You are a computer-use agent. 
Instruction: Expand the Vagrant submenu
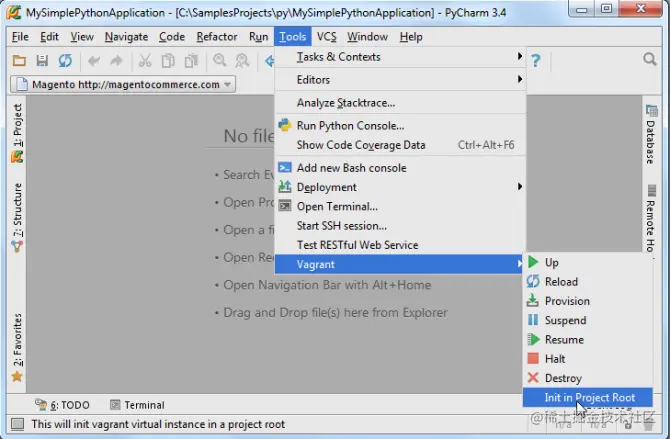tap(399, 264)
